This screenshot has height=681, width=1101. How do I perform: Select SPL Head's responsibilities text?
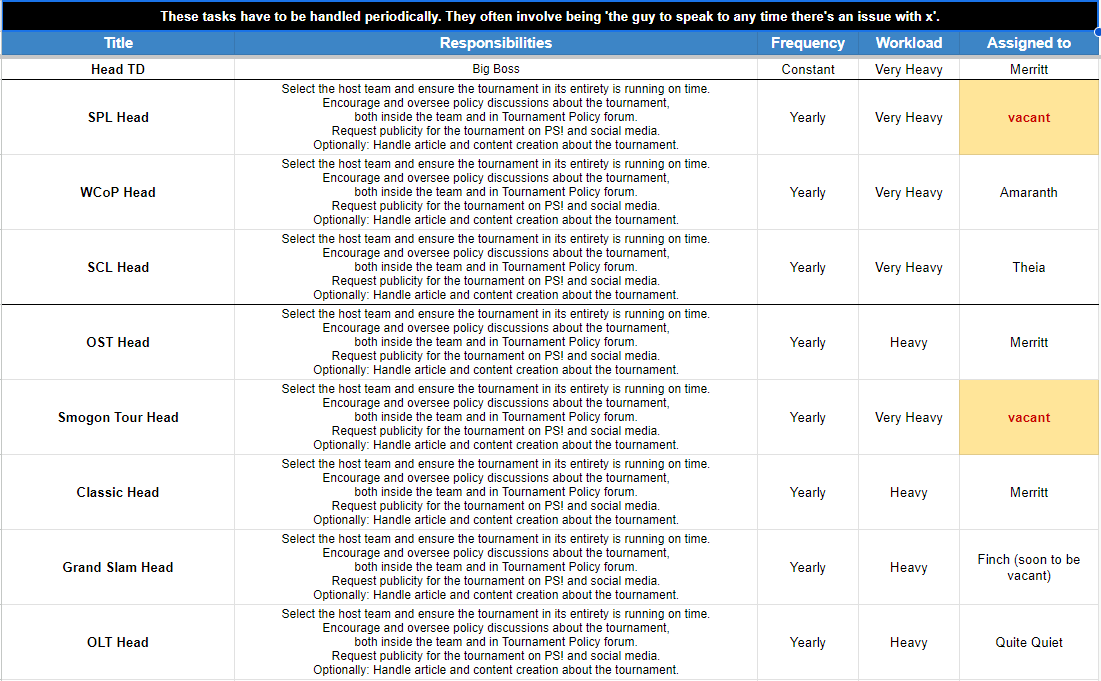[496, 117]
